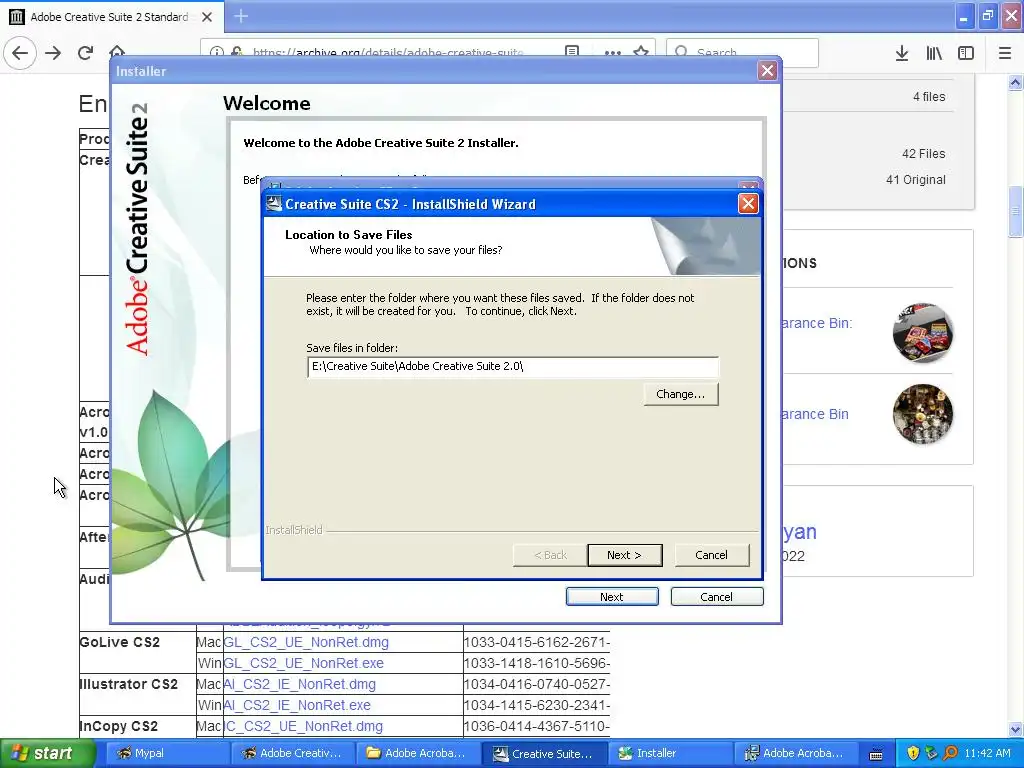Click Next in InstallShield Wizard
This screenshot has height=768, width=1024.
624,555
